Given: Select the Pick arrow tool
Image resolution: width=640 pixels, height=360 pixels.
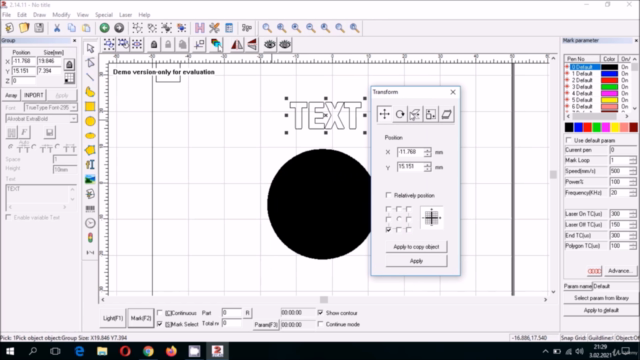Looking at the screenshot, I should point(90,48).
